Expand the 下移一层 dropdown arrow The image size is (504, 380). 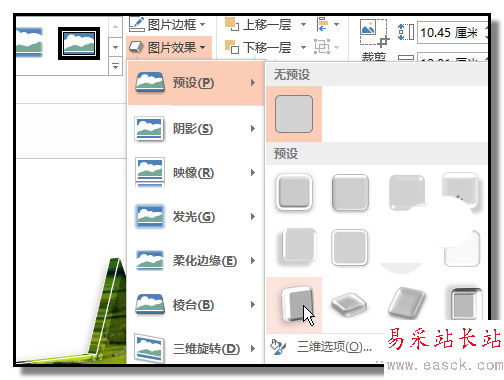(303, 47)
